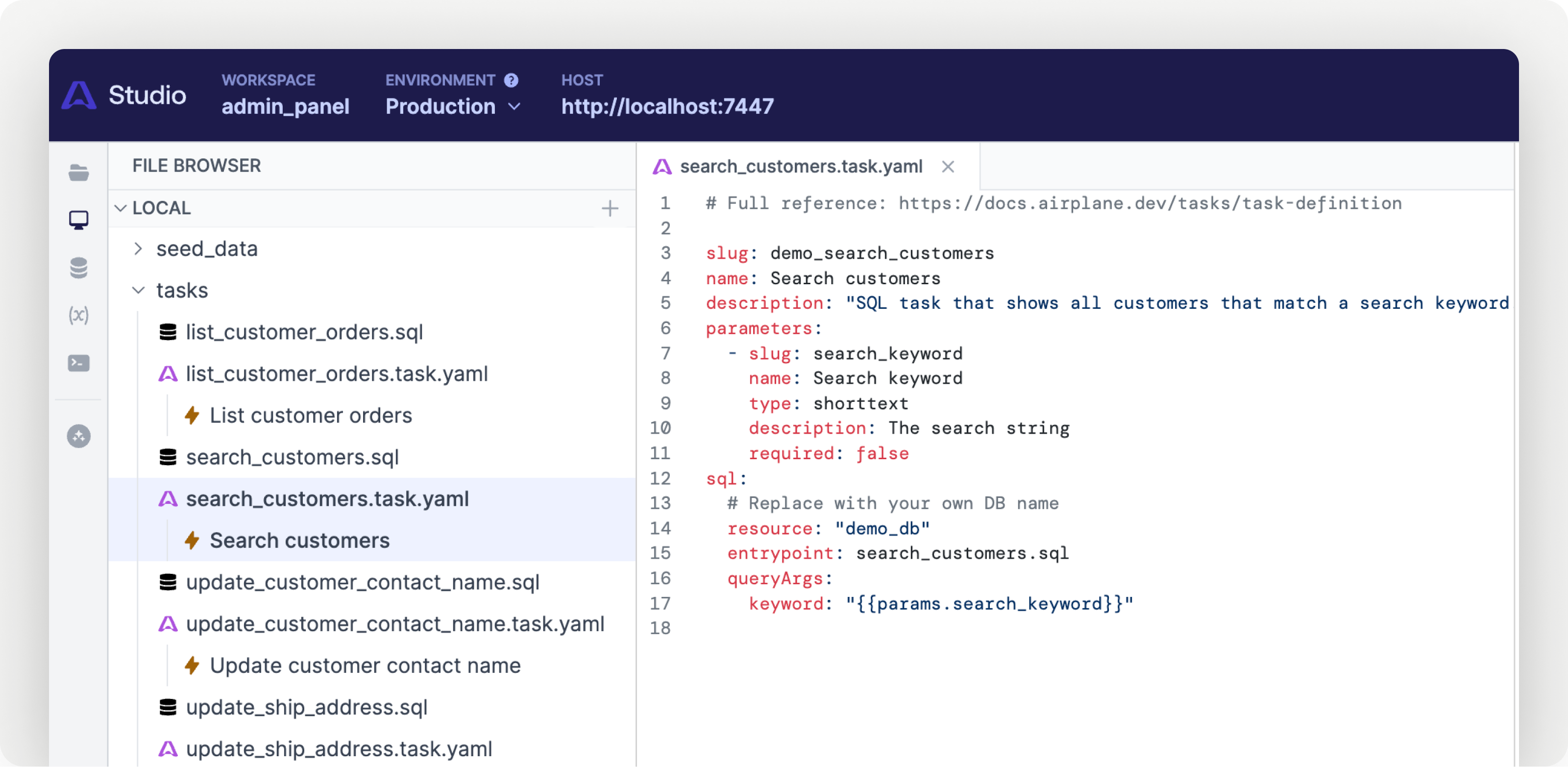Screen dimensions: 1568x767
Task: Click the http://localhost:7447 host address
Action: (x=667, y=106)
